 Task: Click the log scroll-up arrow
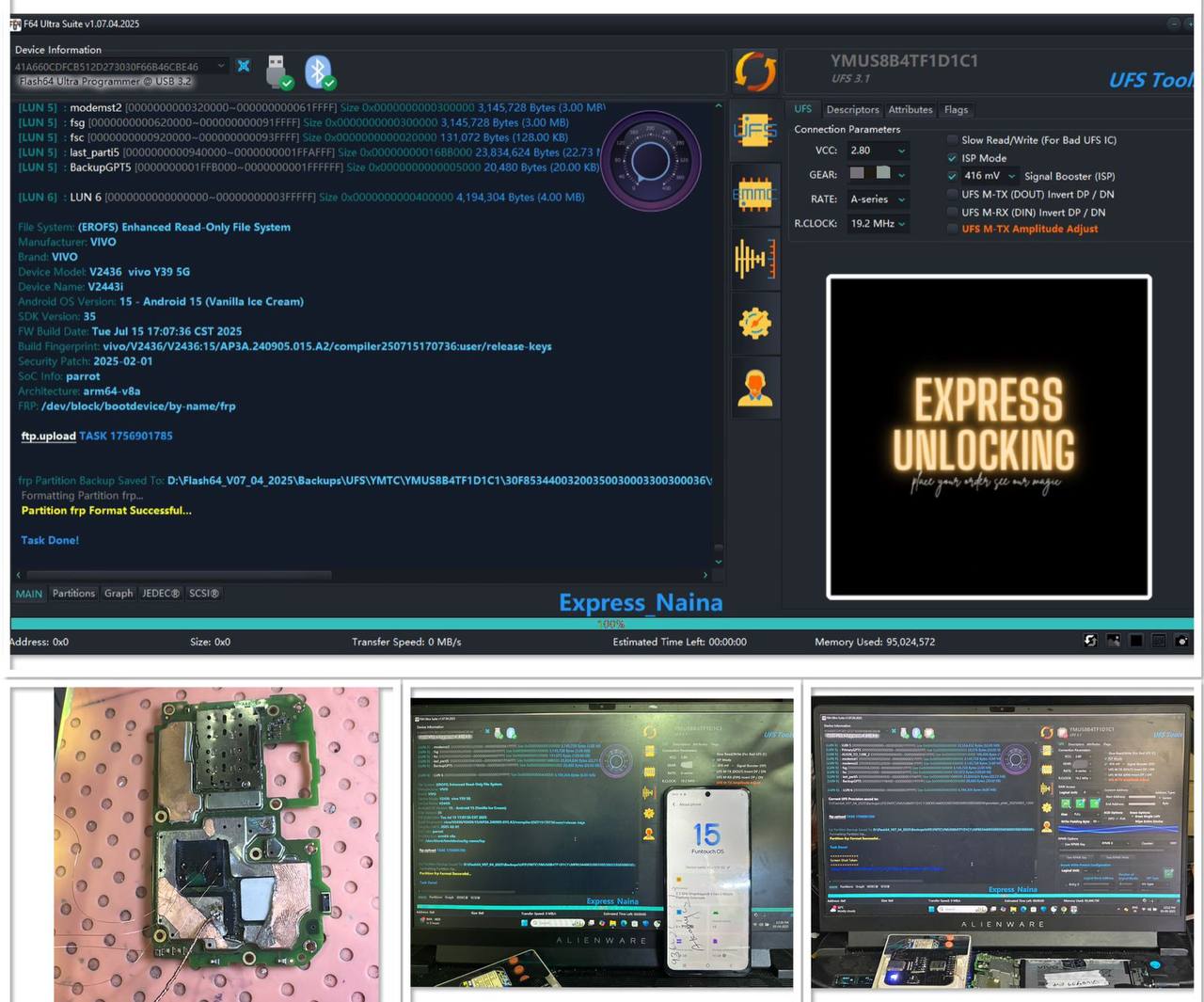(719, 106)
